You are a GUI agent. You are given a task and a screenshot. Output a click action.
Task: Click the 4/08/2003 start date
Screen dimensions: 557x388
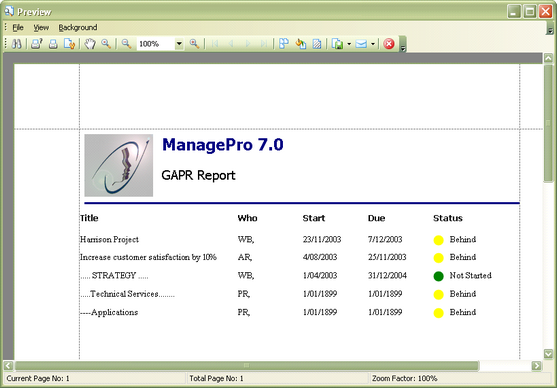[320, 257]
